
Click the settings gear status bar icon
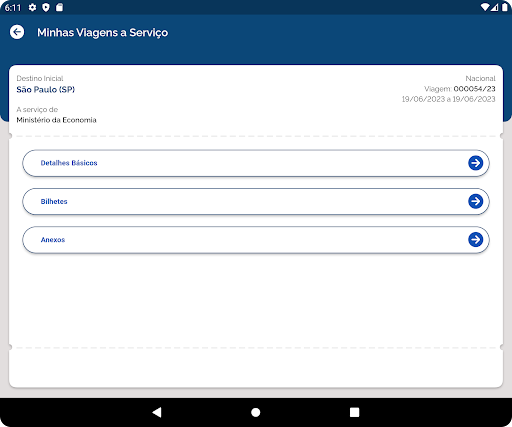tap(32, 7)
